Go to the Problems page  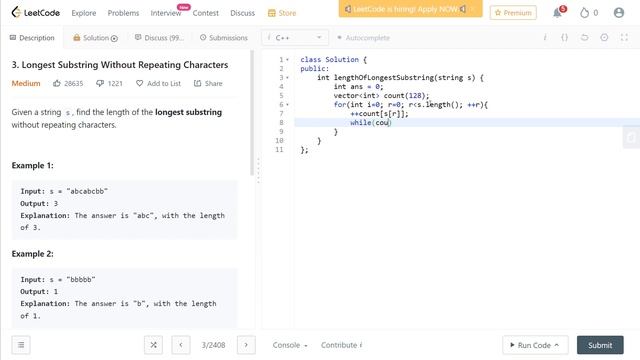coord(123,13)
